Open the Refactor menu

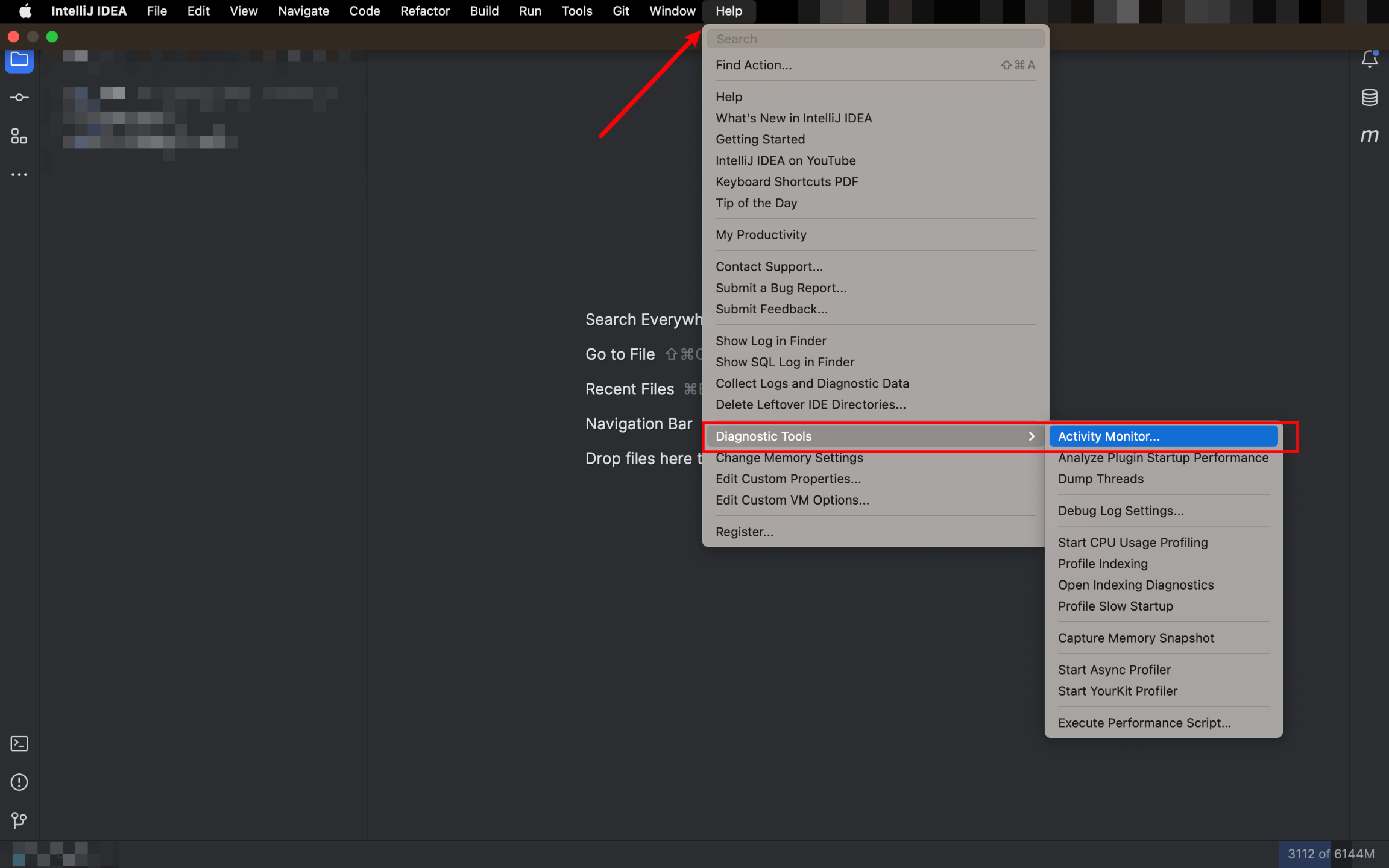(x=425, y=11)
